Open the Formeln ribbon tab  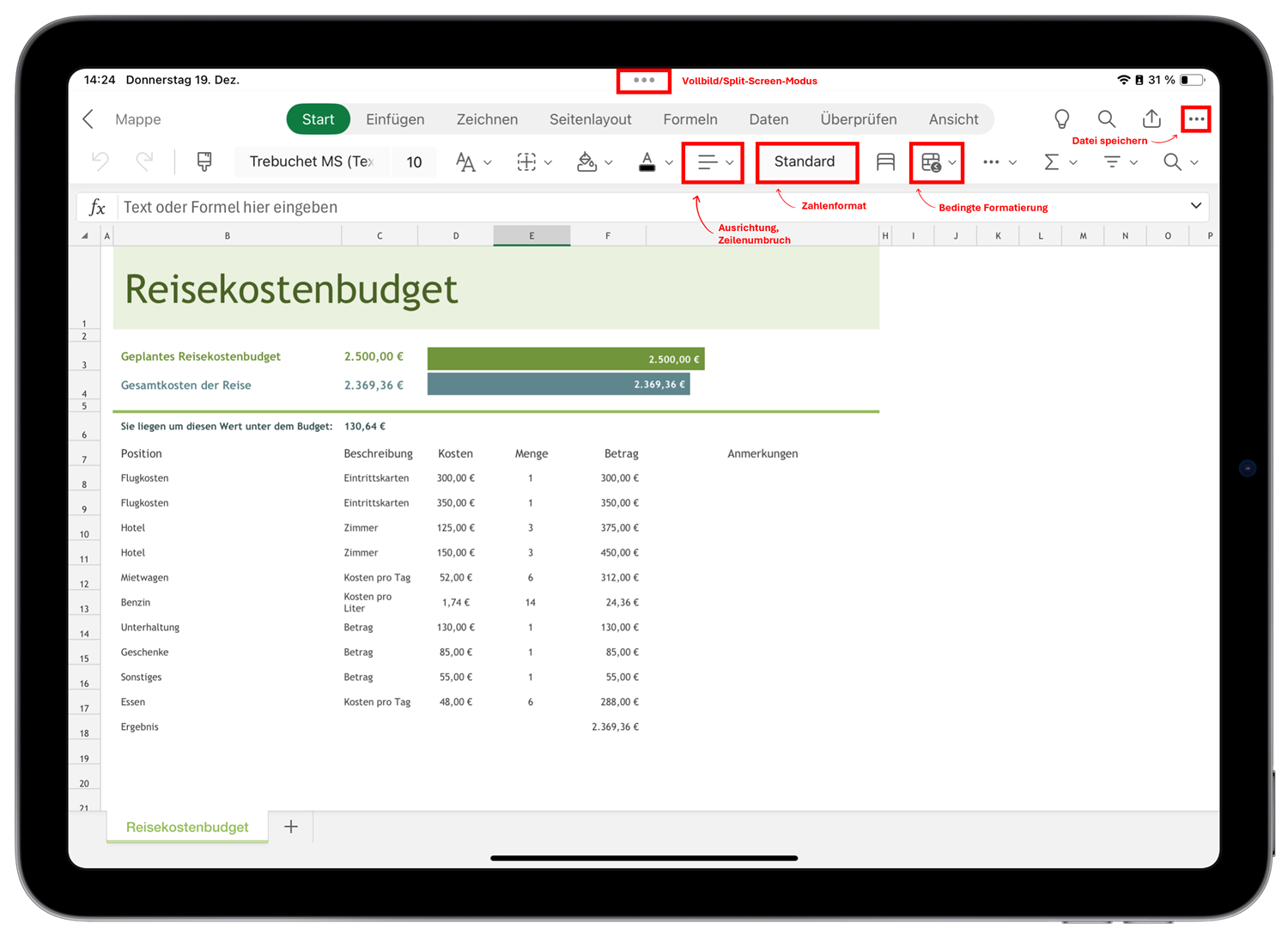[x=690, y=119]
